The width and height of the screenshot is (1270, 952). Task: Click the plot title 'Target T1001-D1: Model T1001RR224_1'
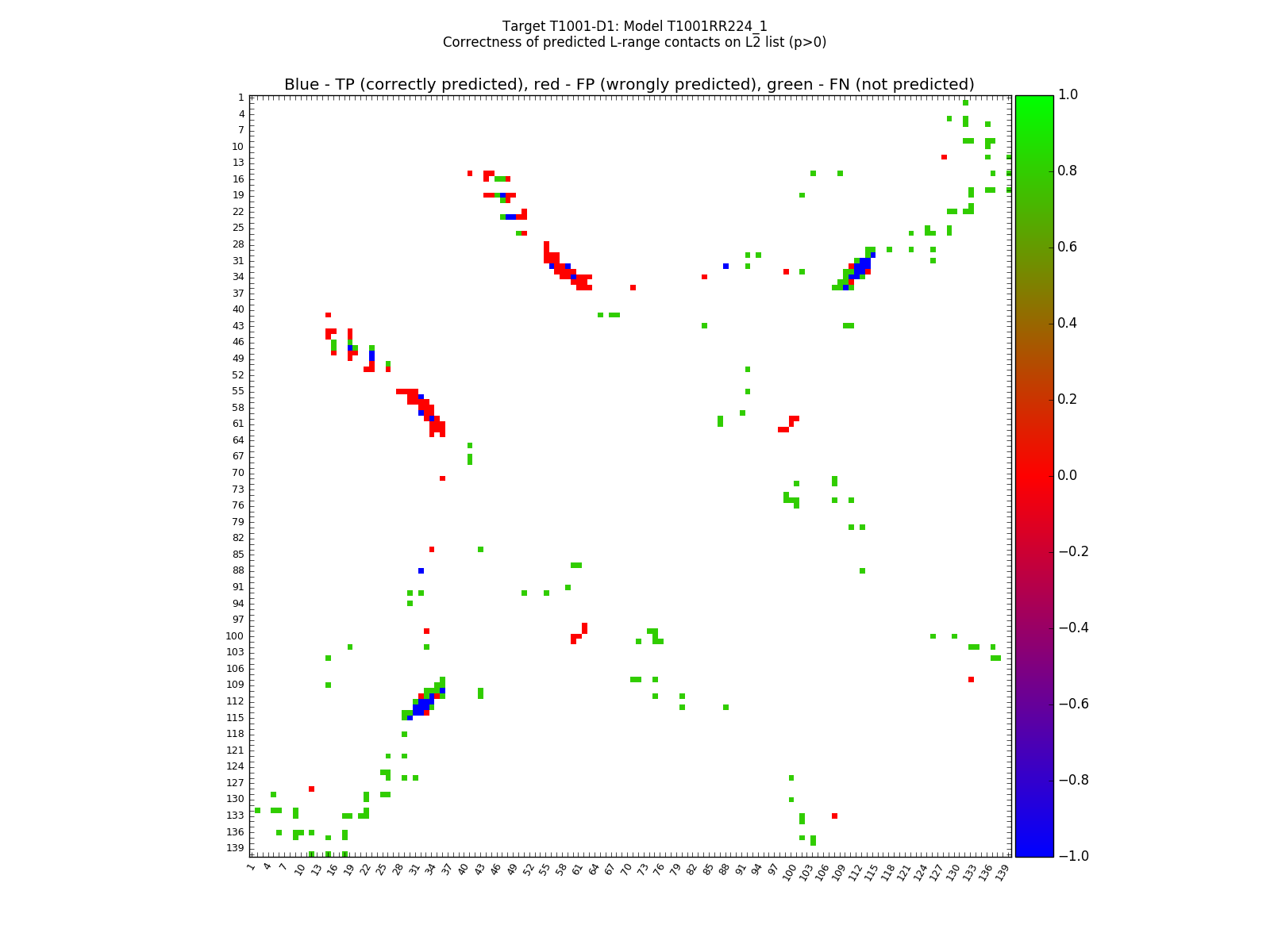pyautogui.click(x=634, y=26)
